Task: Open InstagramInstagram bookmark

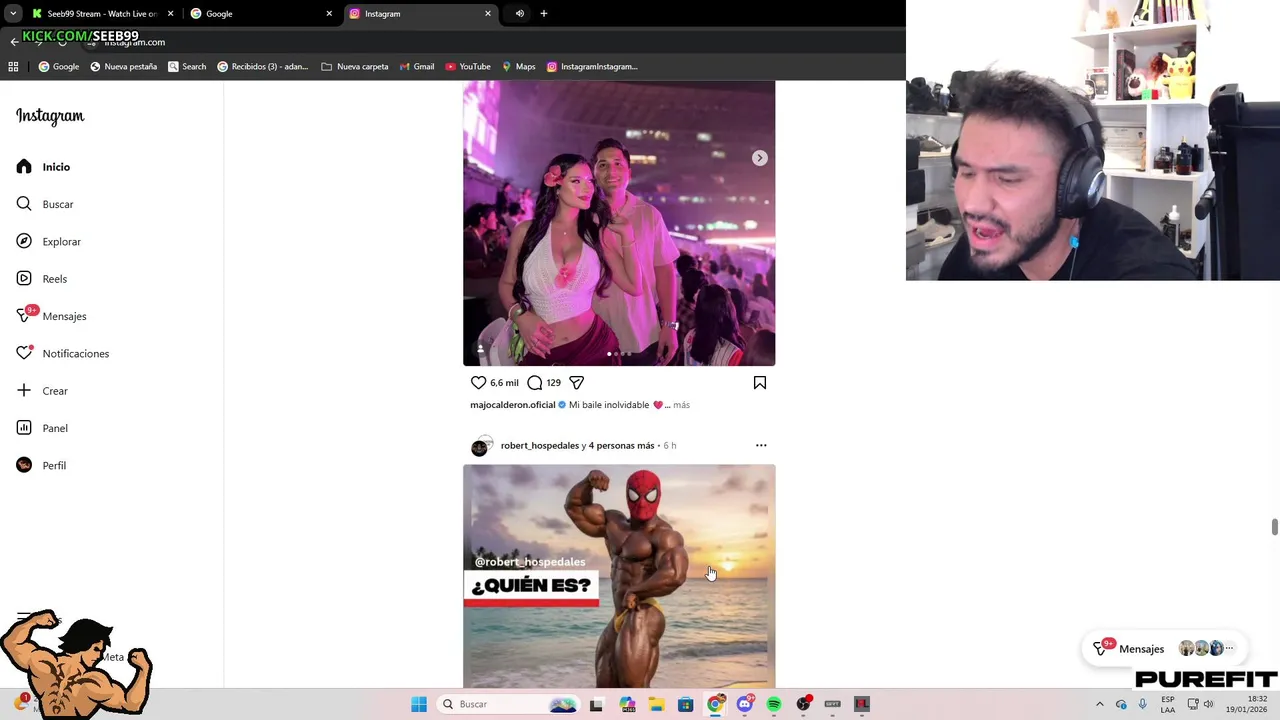Action: (x=592, y=66)
